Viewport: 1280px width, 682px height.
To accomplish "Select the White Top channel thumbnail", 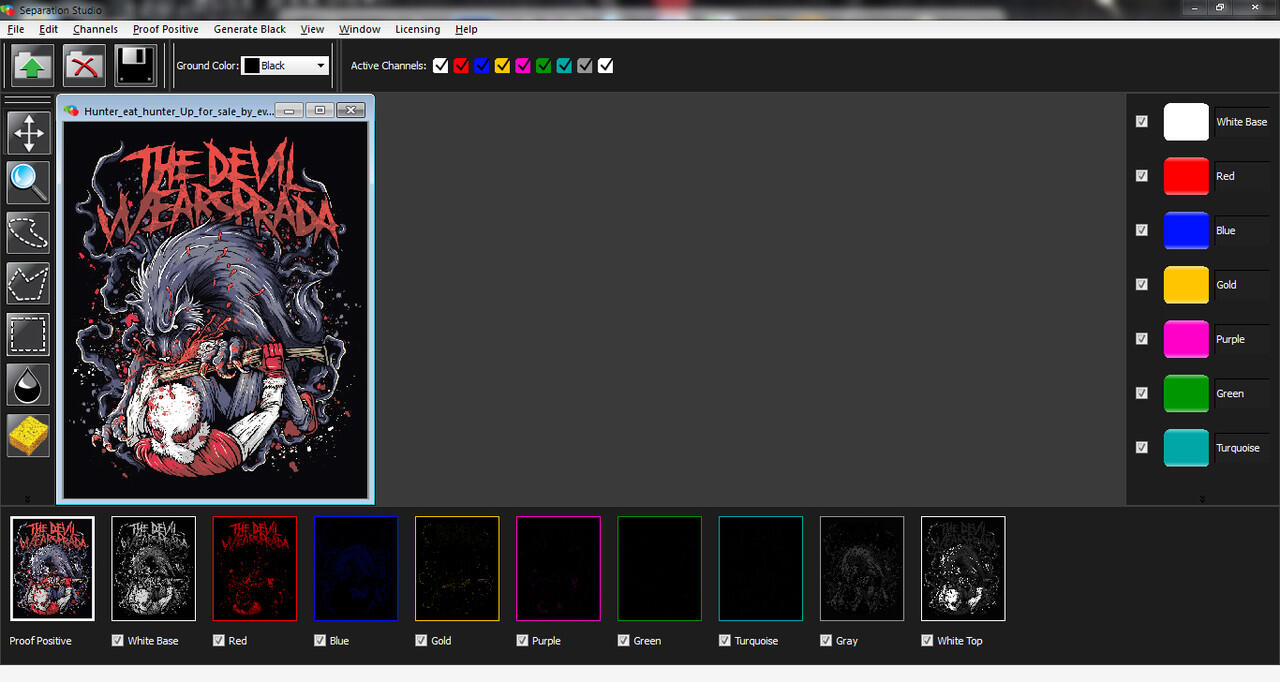I will (963, 568).
